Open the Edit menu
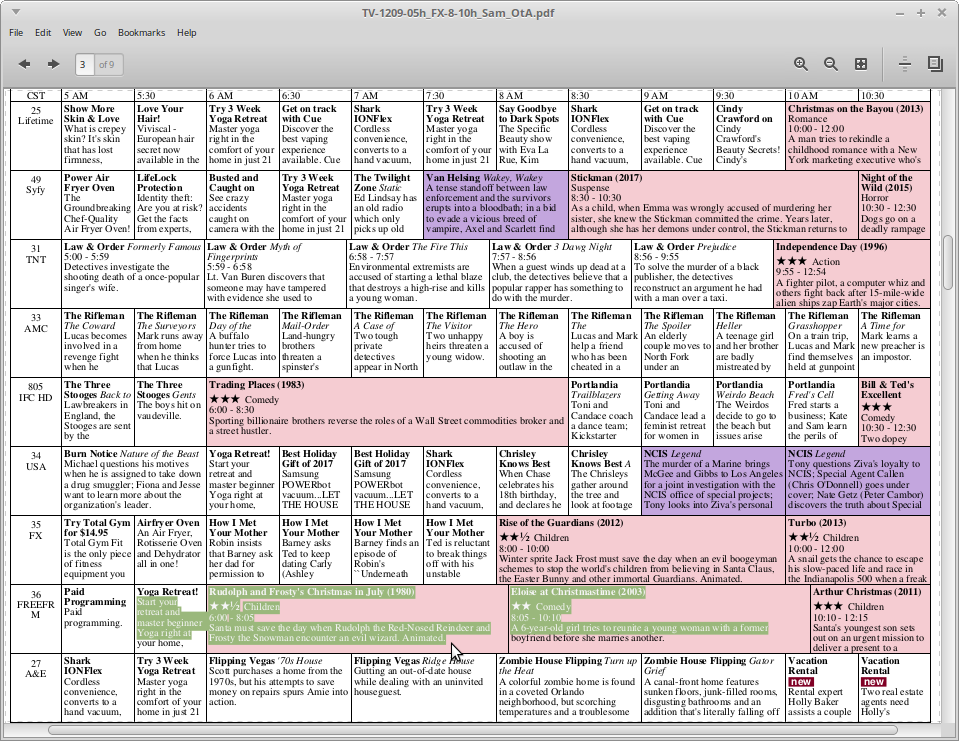 pos(43,32)
